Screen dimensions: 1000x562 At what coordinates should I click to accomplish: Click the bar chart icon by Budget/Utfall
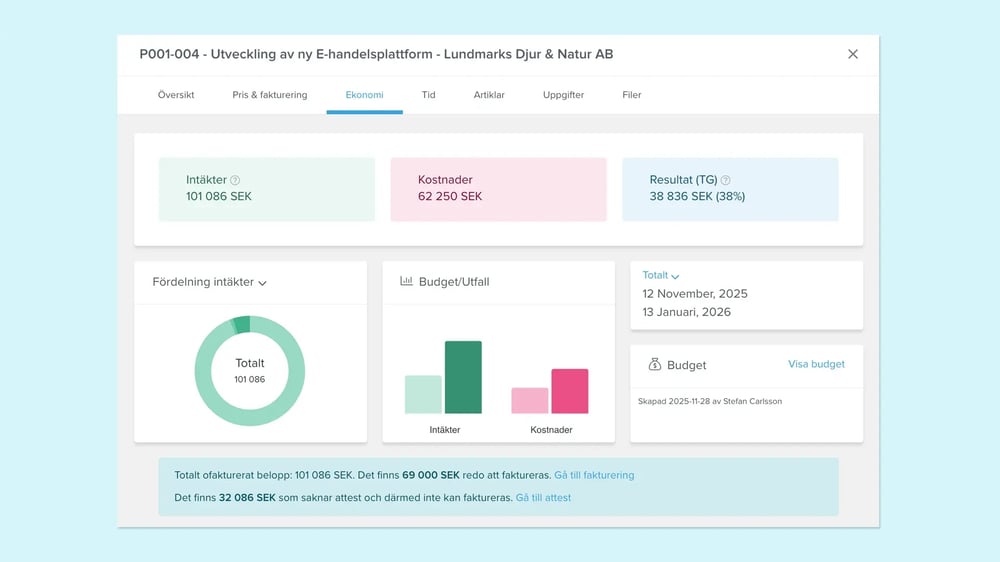(x=406, y=282)
